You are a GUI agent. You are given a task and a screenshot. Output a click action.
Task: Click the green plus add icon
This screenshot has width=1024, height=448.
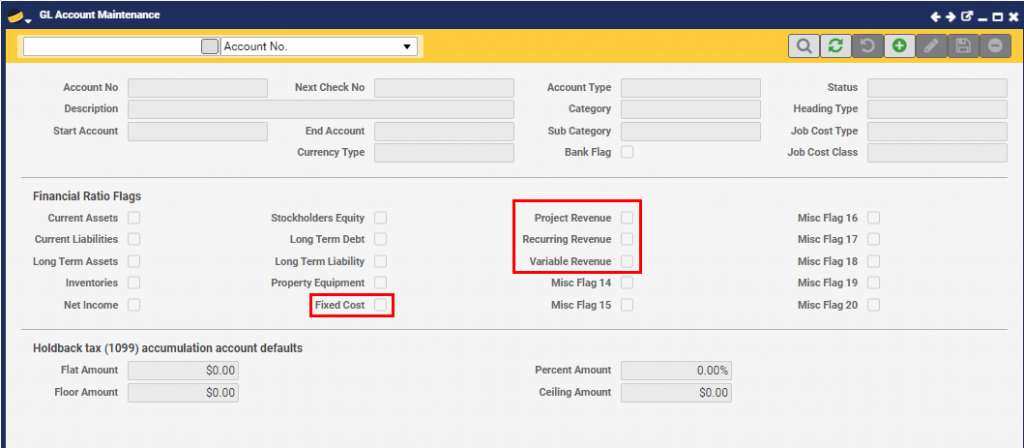(899, 46)
